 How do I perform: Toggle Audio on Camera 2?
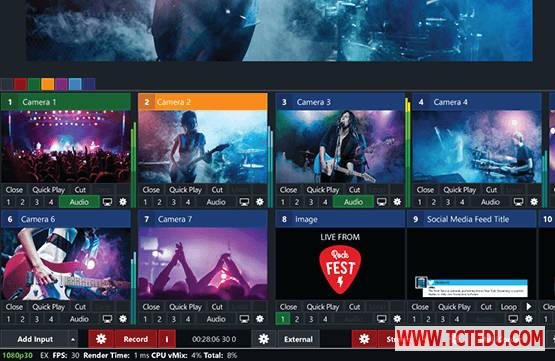[216, 202]
